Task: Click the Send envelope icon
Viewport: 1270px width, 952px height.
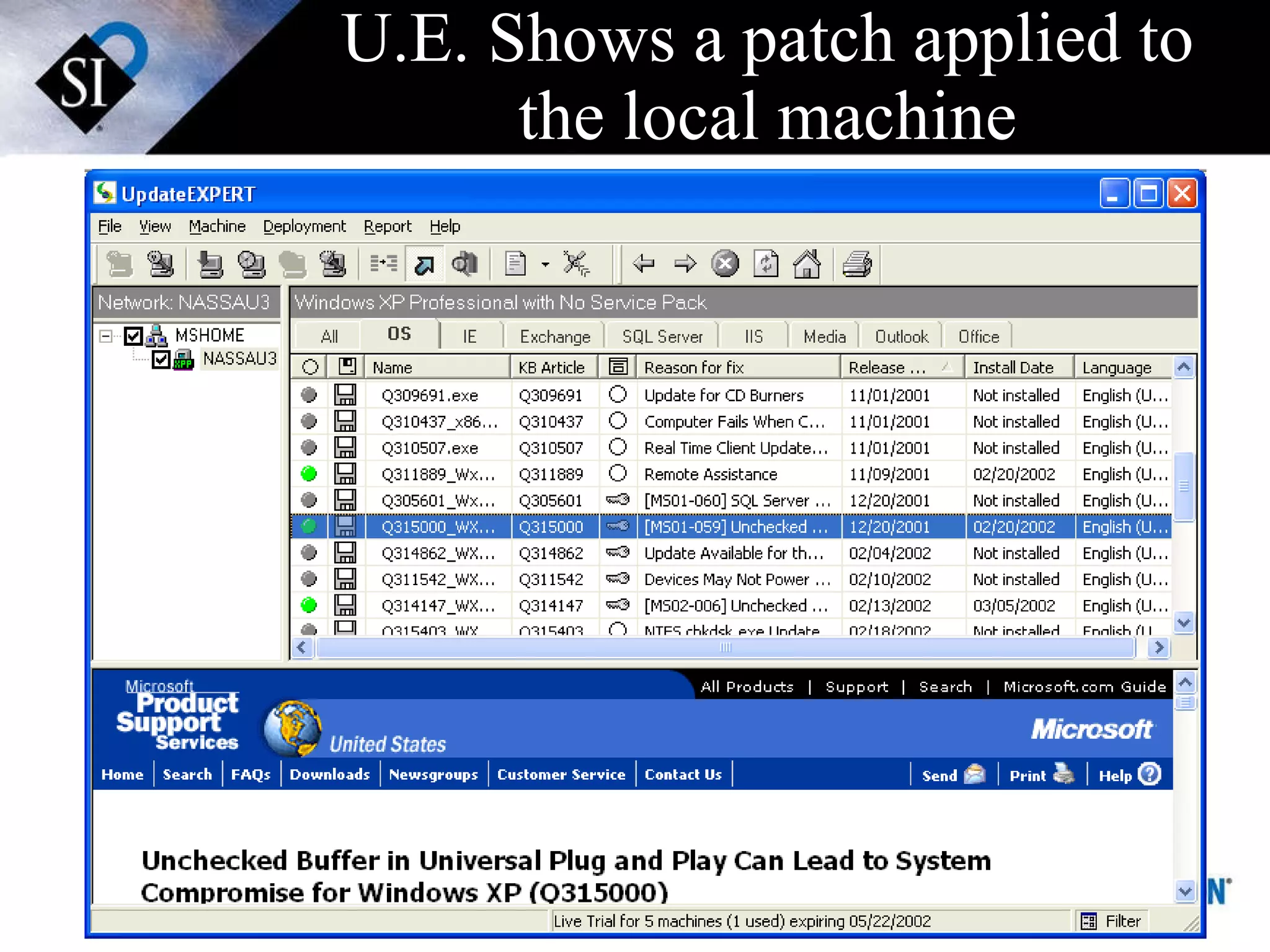Action: [975, 774]
